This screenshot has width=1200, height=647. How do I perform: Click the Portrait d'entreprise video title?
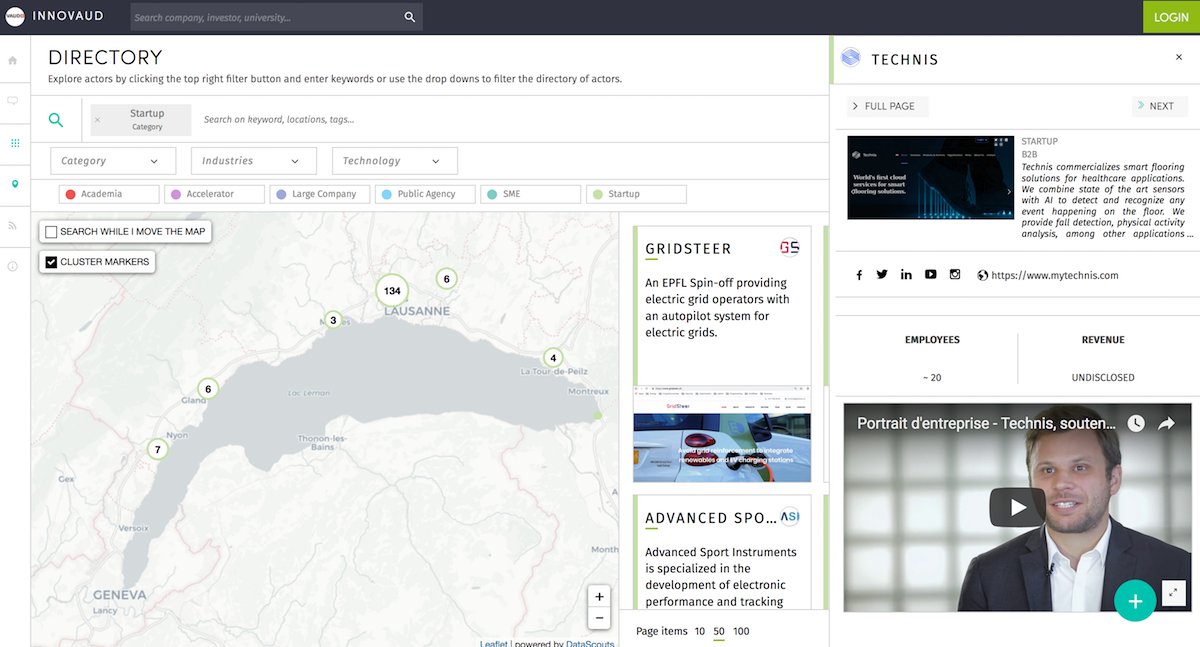click(986, 424)
